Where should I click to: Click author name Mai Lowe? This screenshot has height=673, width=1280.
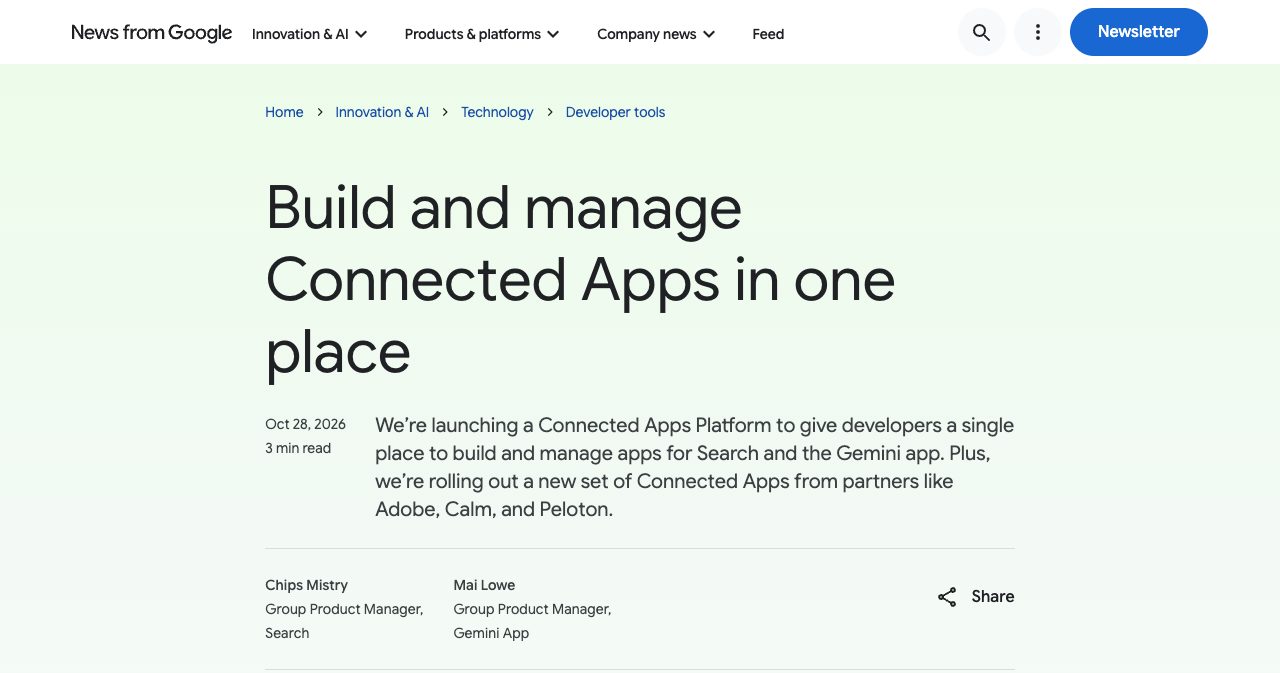pos(484,585)
